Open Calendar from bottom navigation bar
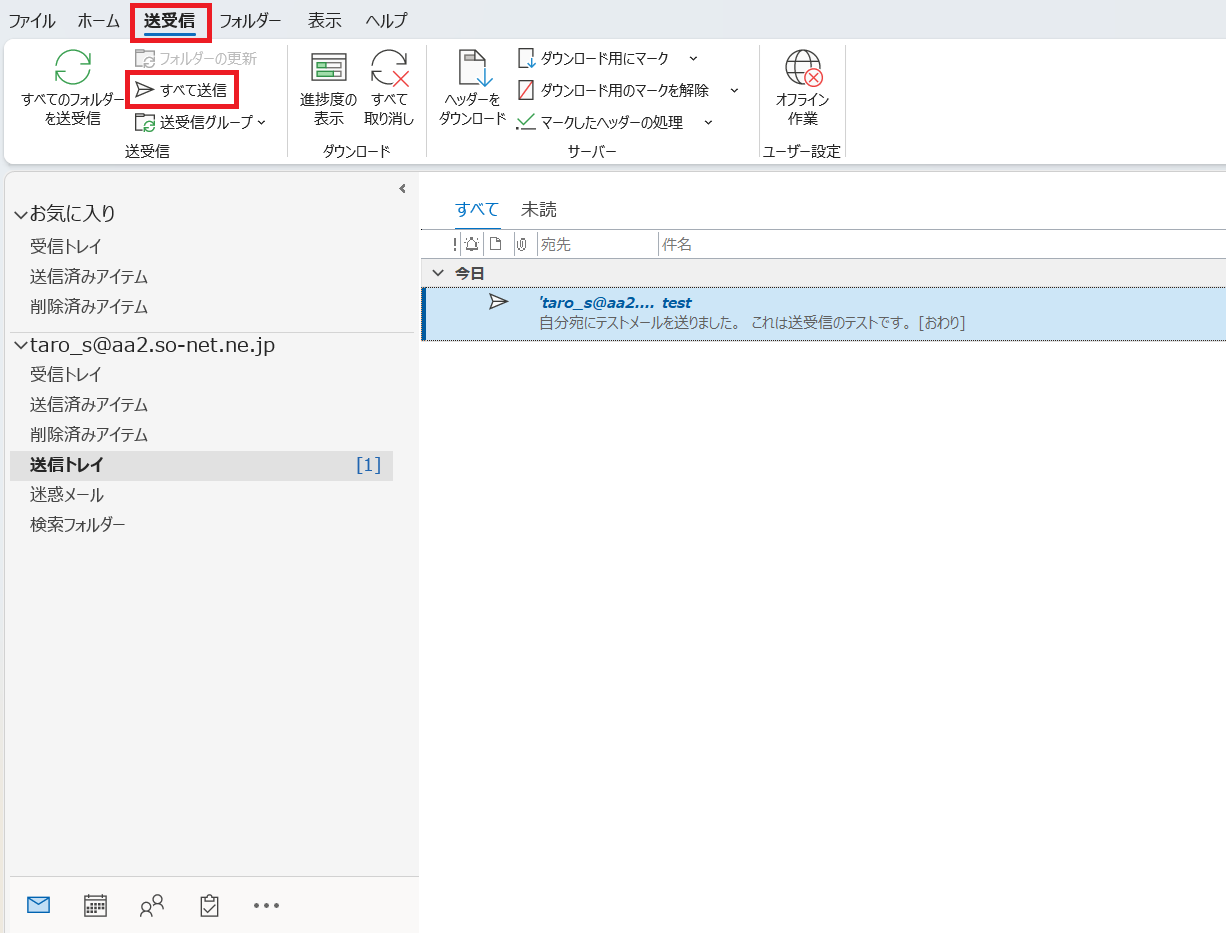The image size is (1226, 933). point(95,905)
